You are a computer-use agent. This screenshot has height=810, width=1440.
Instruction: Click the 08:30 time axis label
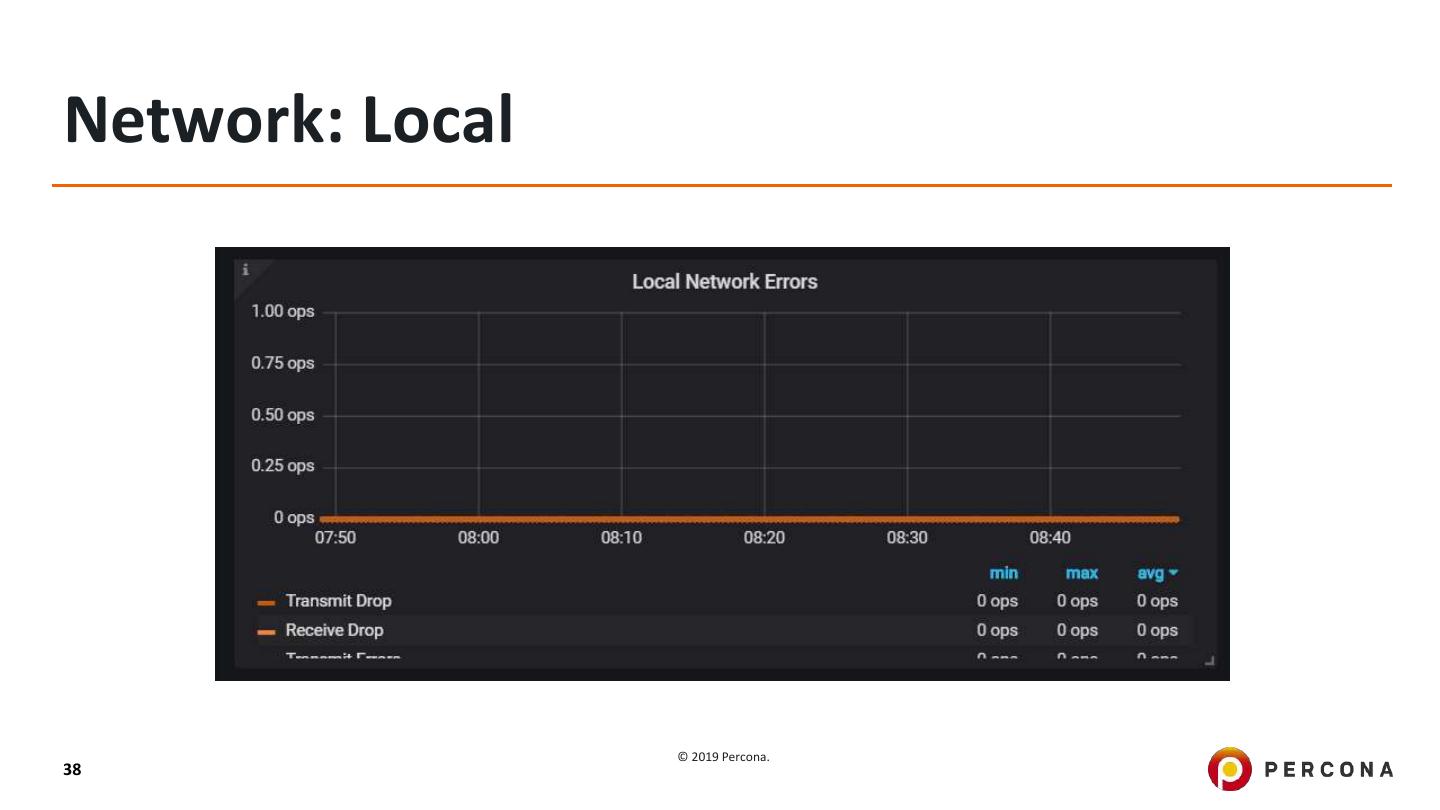point(907,538)
